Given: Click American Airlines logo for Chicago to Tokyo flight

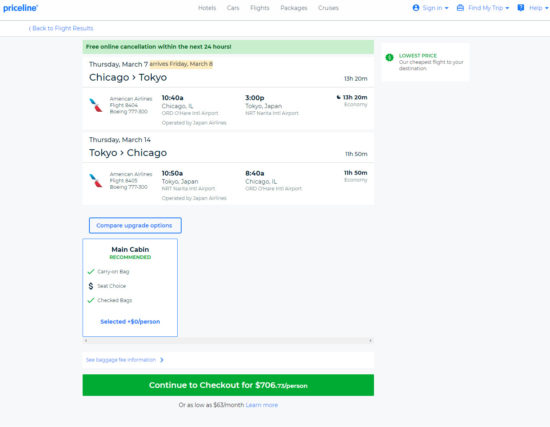Looking at the screenshot, I should [x=95, y=105].
